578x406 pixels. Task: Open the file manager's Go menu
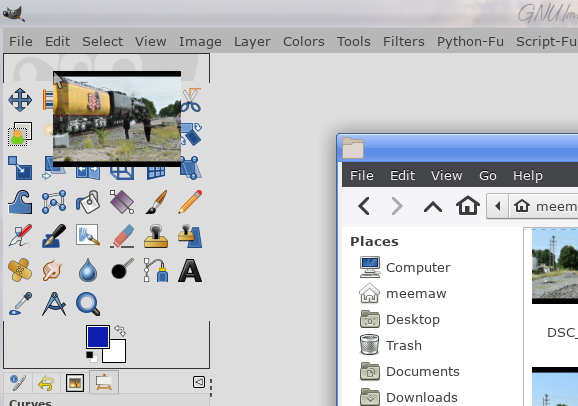[x=488, y=176]
